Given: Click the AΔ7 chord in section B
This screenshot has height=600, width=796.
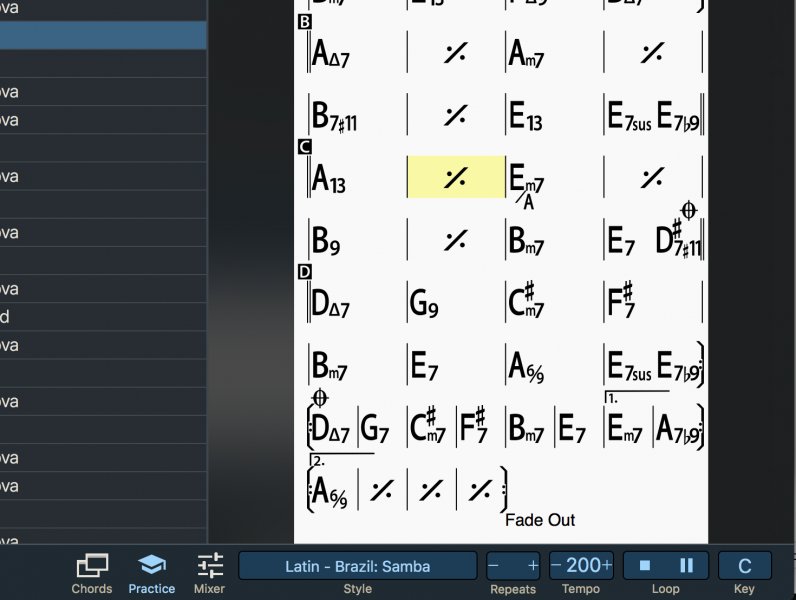Looking at the screenshot, I should [x=330, y=53].
